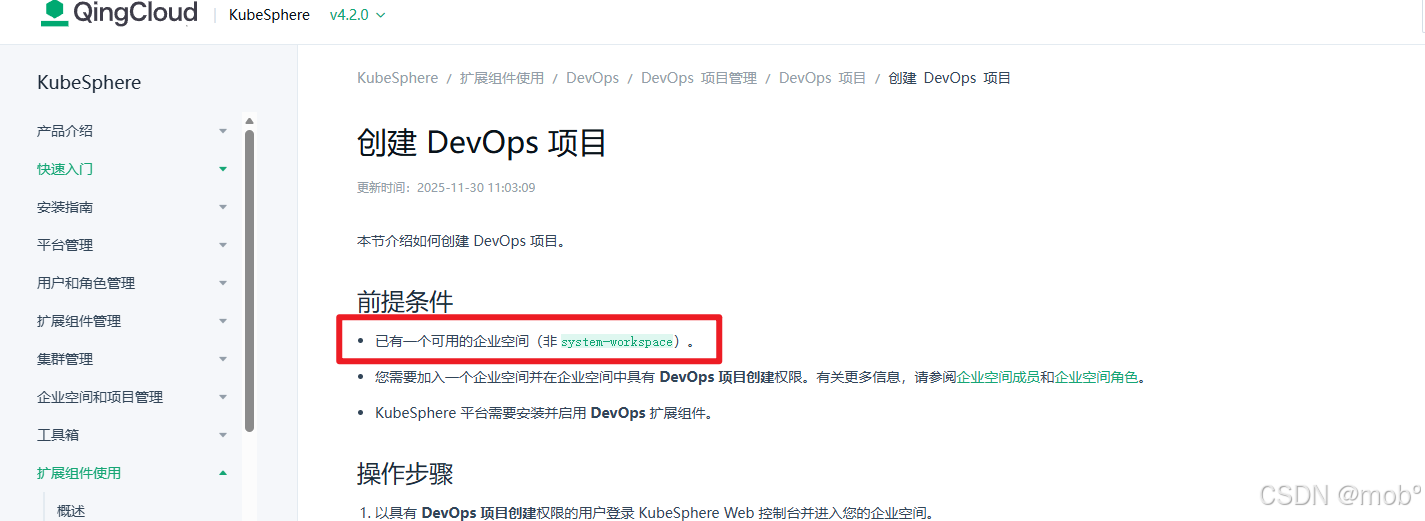This screenshot has height=521, width=1425.
Task: Go to 扩展组件使用 in the breadcrumb
Action: pyautogui.click(x=502, y=78)
